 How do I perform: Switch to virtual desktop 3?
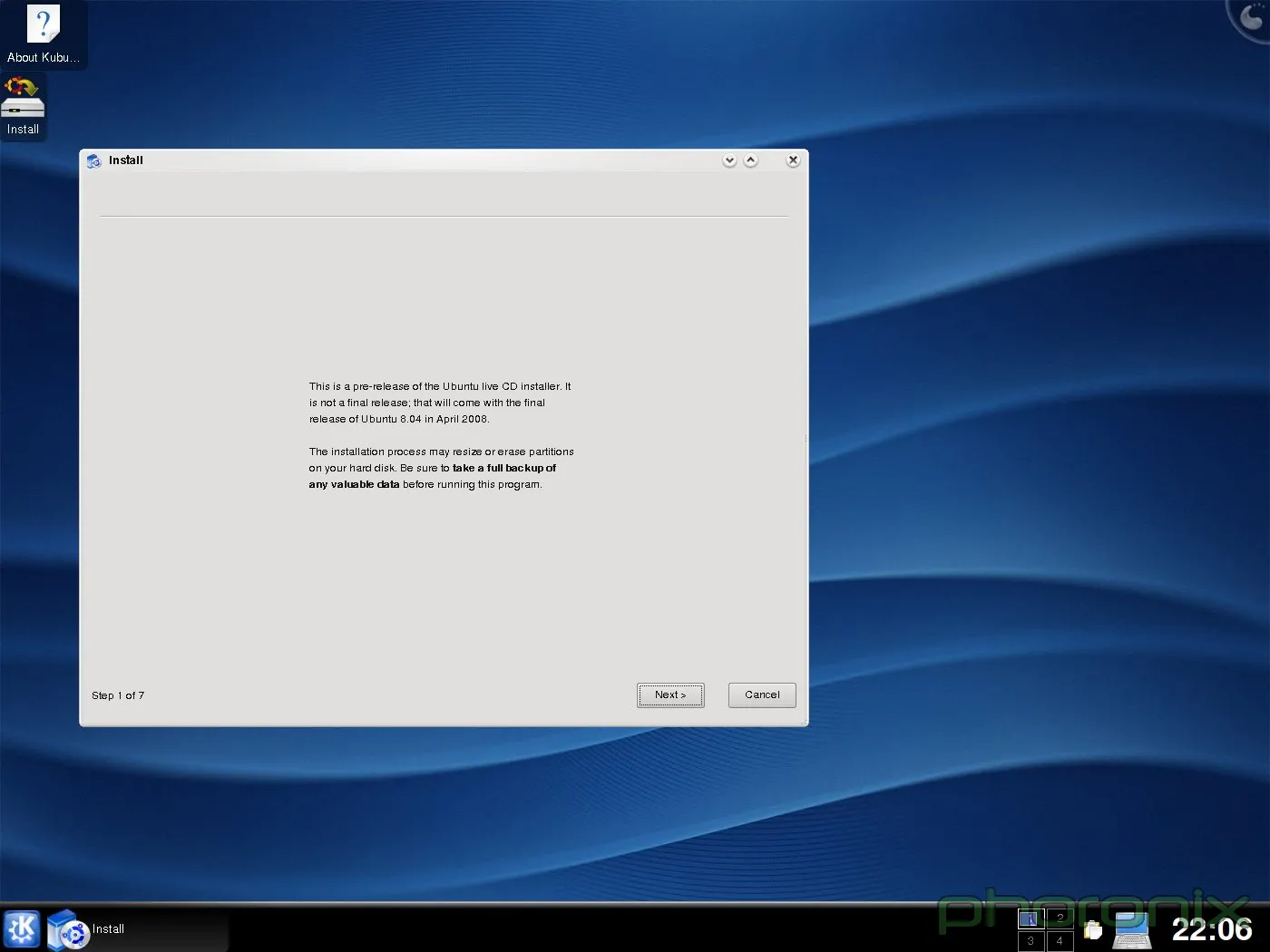click(x=1031, y=941)
